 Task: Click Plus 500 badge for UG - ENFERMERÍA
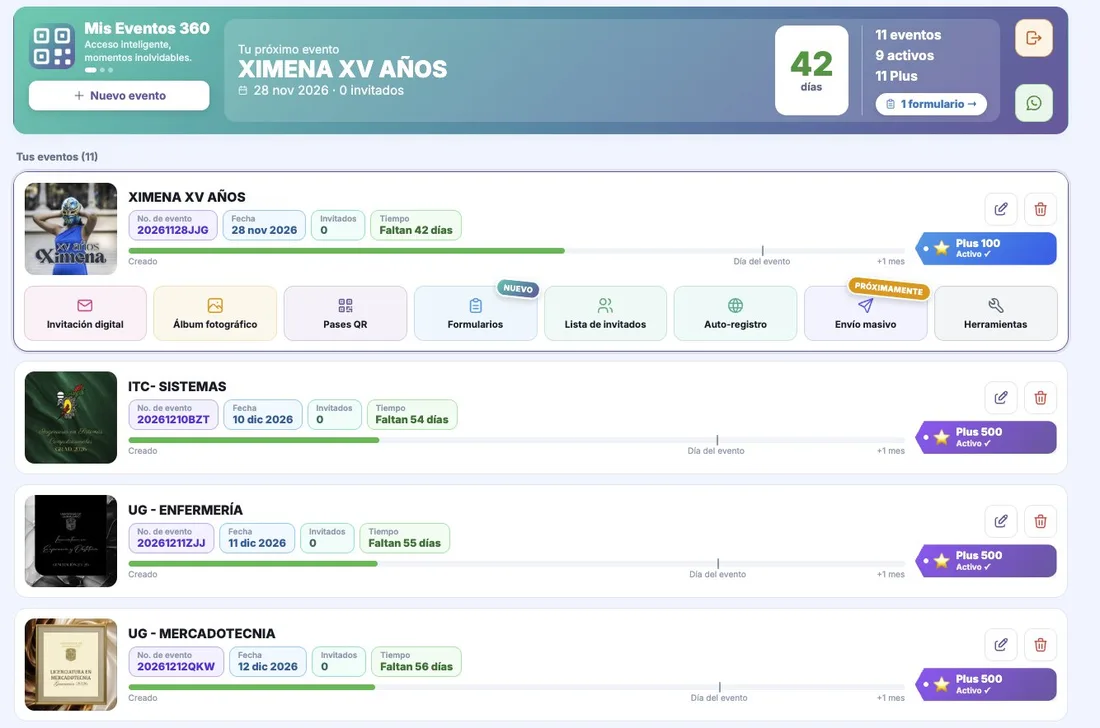pyautogui.click(x=986, y=561)
